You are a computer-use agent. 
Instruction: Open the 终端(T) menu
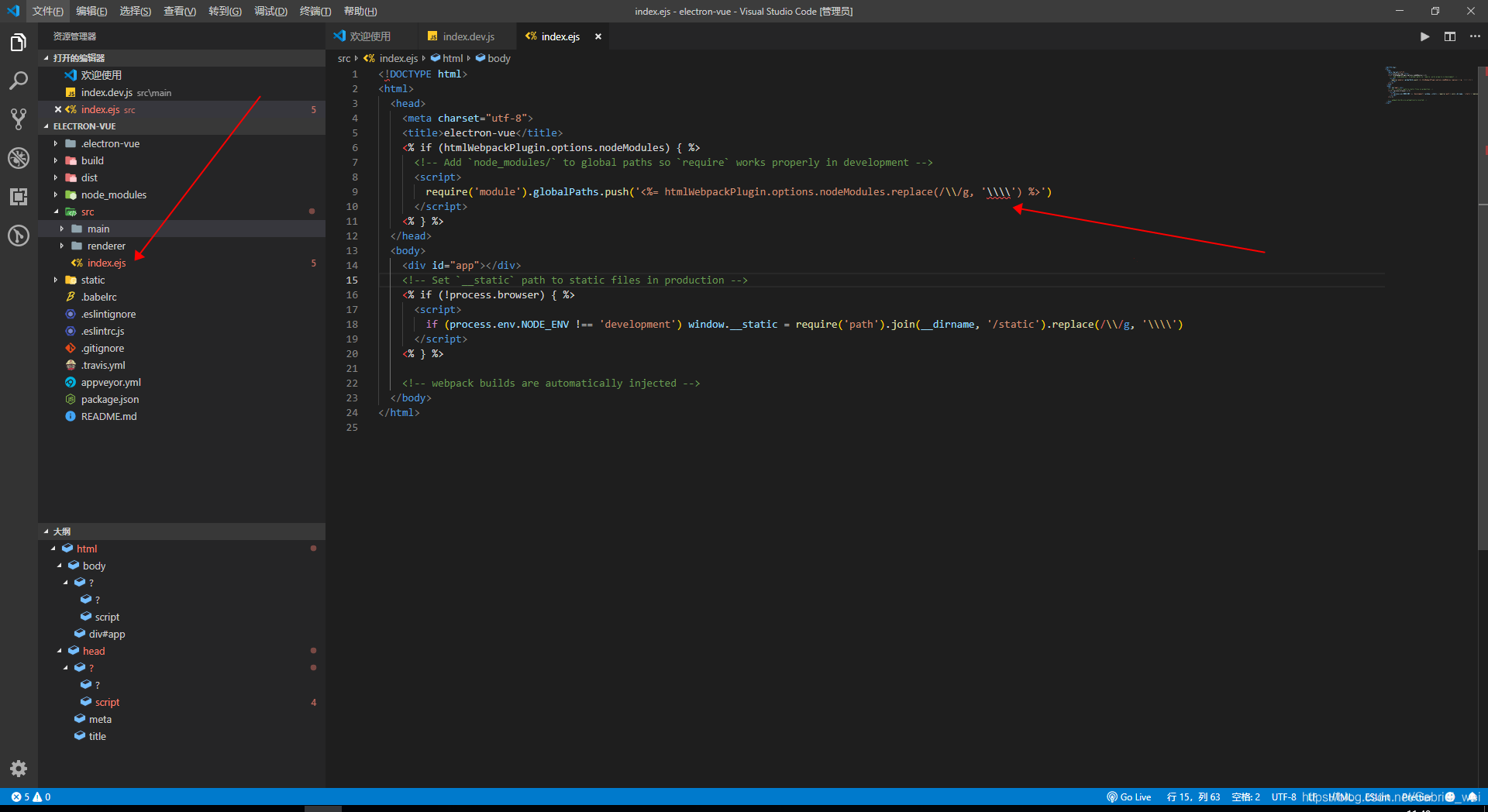[x=315, y=11]
